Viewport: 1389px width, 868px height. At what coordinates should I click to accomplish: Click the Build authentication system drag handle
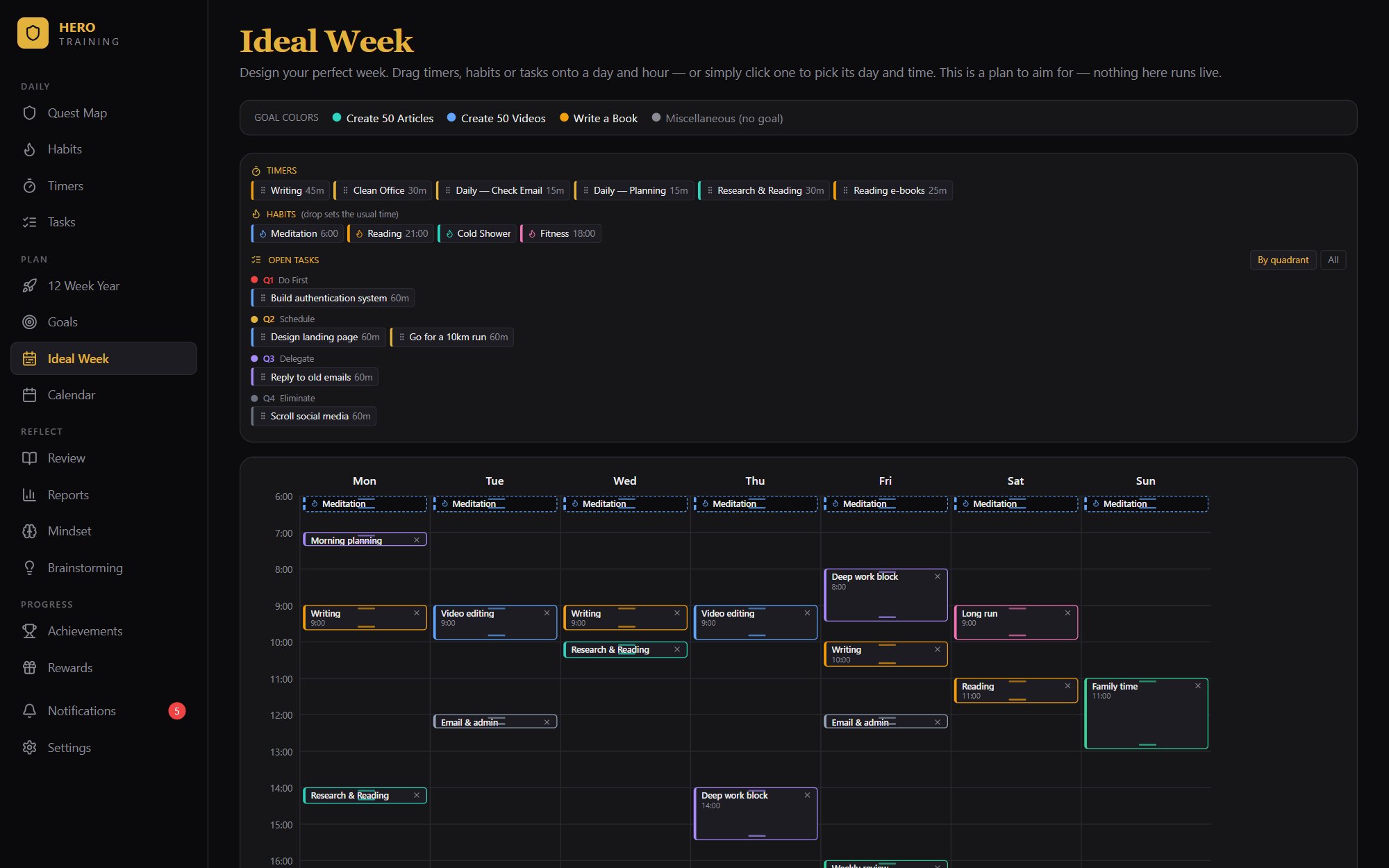click(263, 298)
